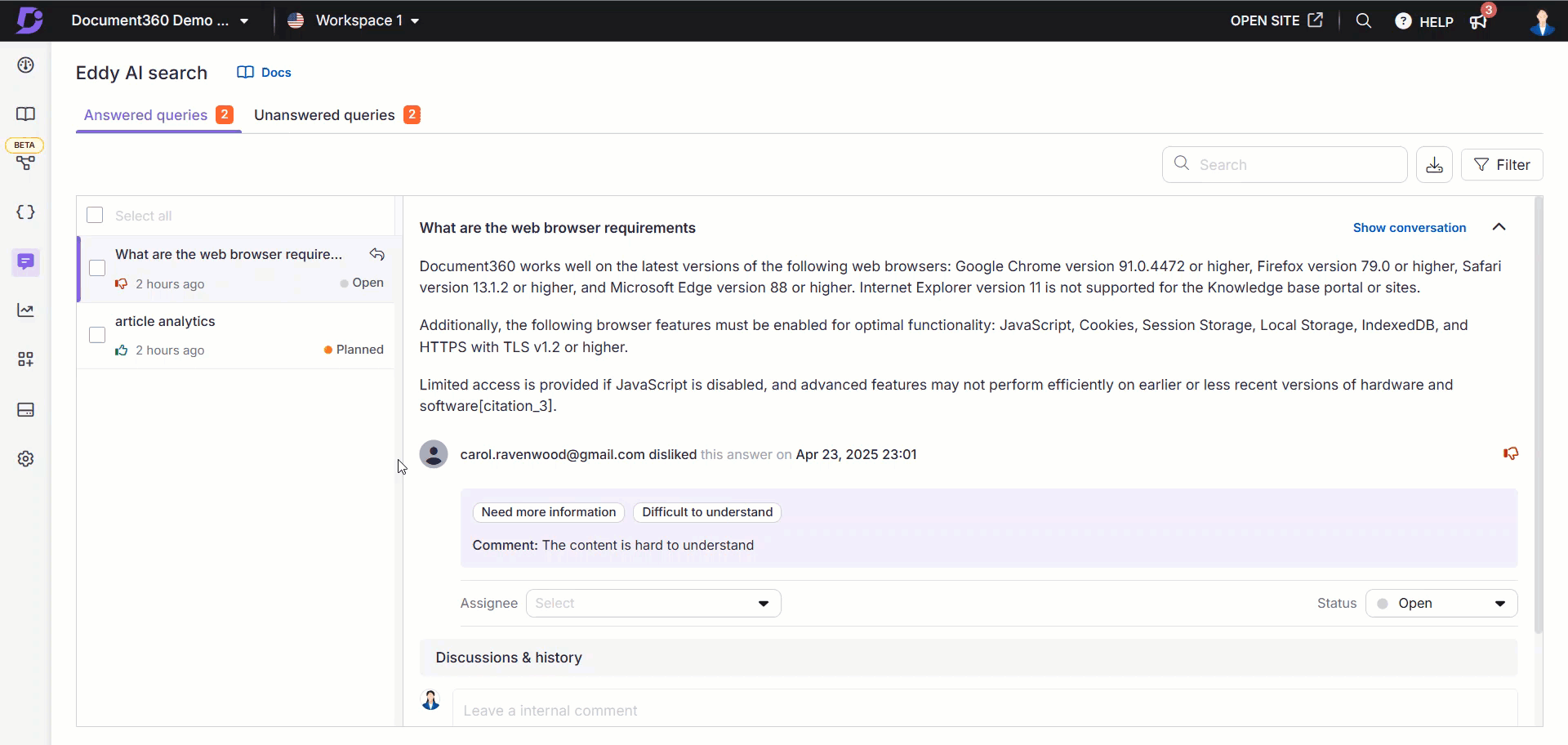
Task: Switch to Answered queries tab
Action: 158,115
